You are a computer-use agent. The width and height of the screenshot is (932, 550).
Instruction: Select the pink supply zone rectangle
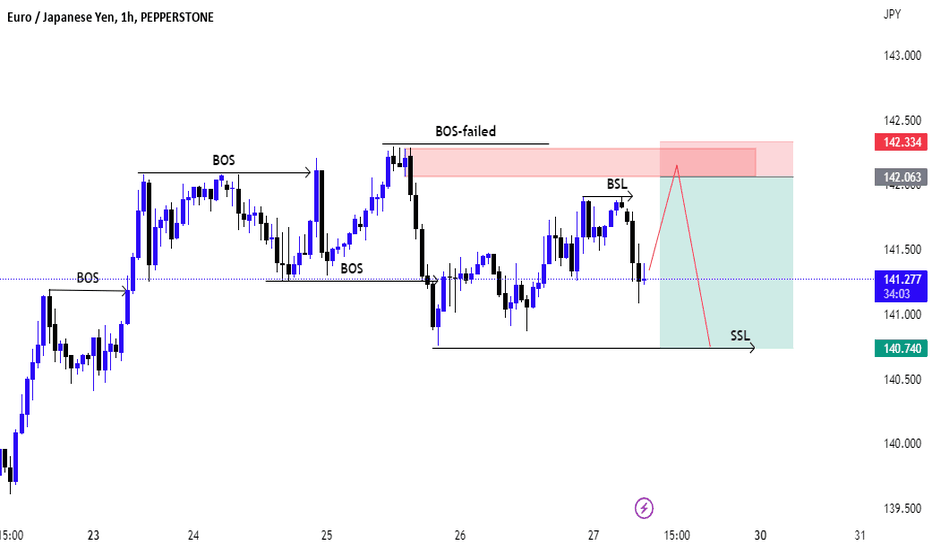click(583, 162)
